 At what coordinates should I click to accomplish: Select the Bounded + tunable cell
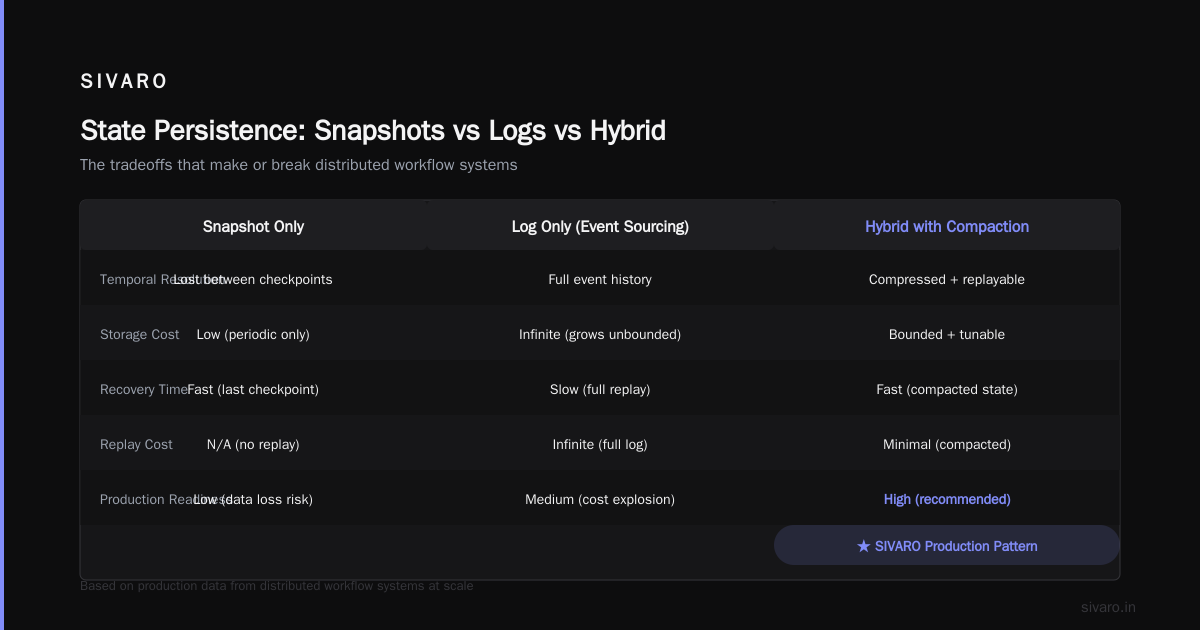coord(947,335)
